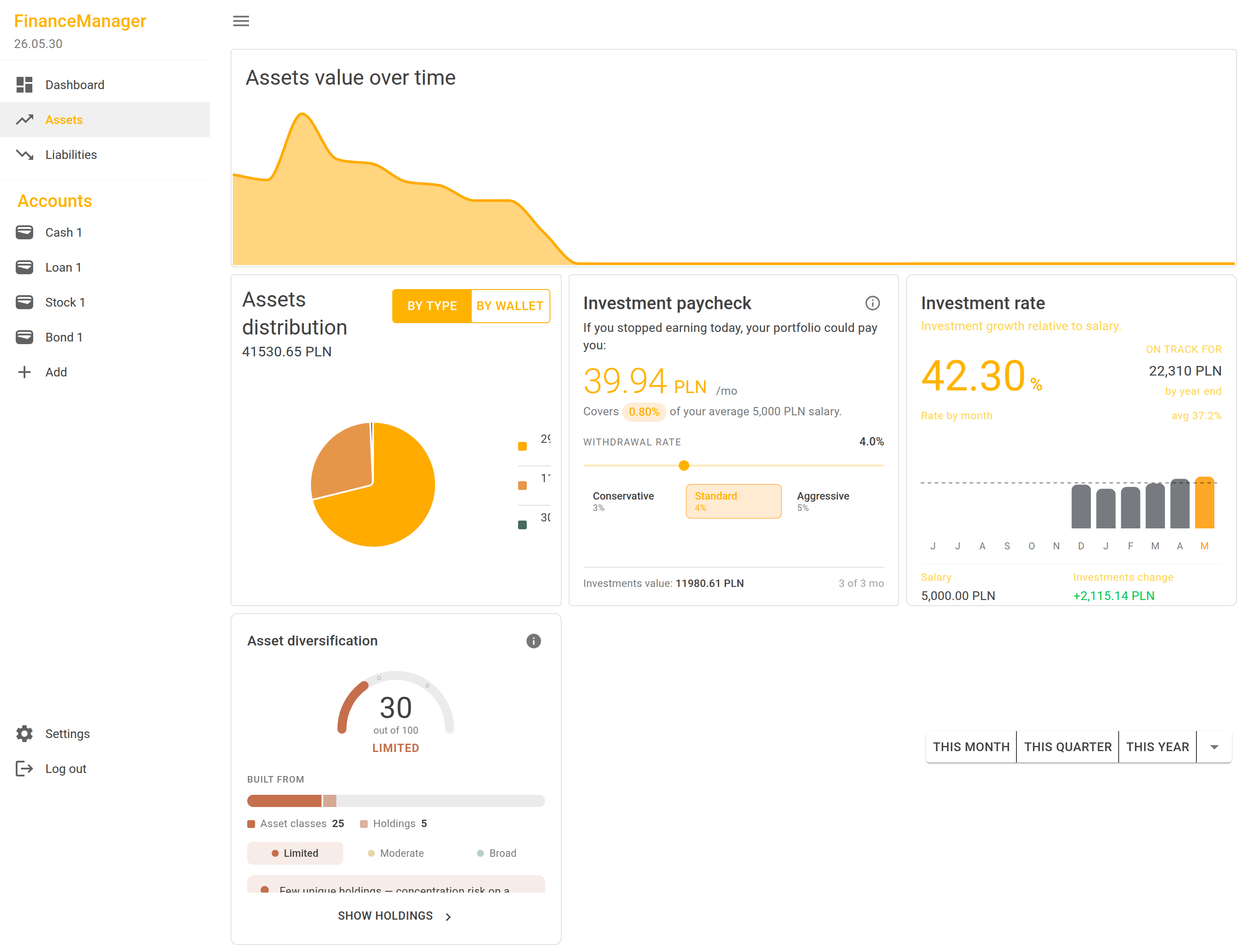Click the Bond 1 wallet icon

pyautogui.click(x=24, y=337)
